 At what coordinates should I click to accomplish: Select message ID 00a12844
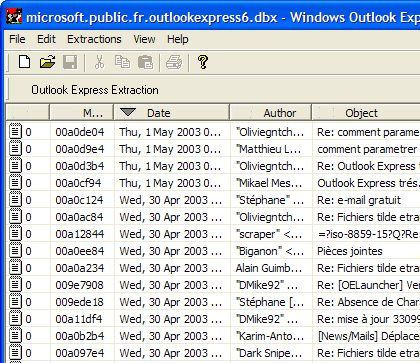pyautogui.click(x=80, y=234)
